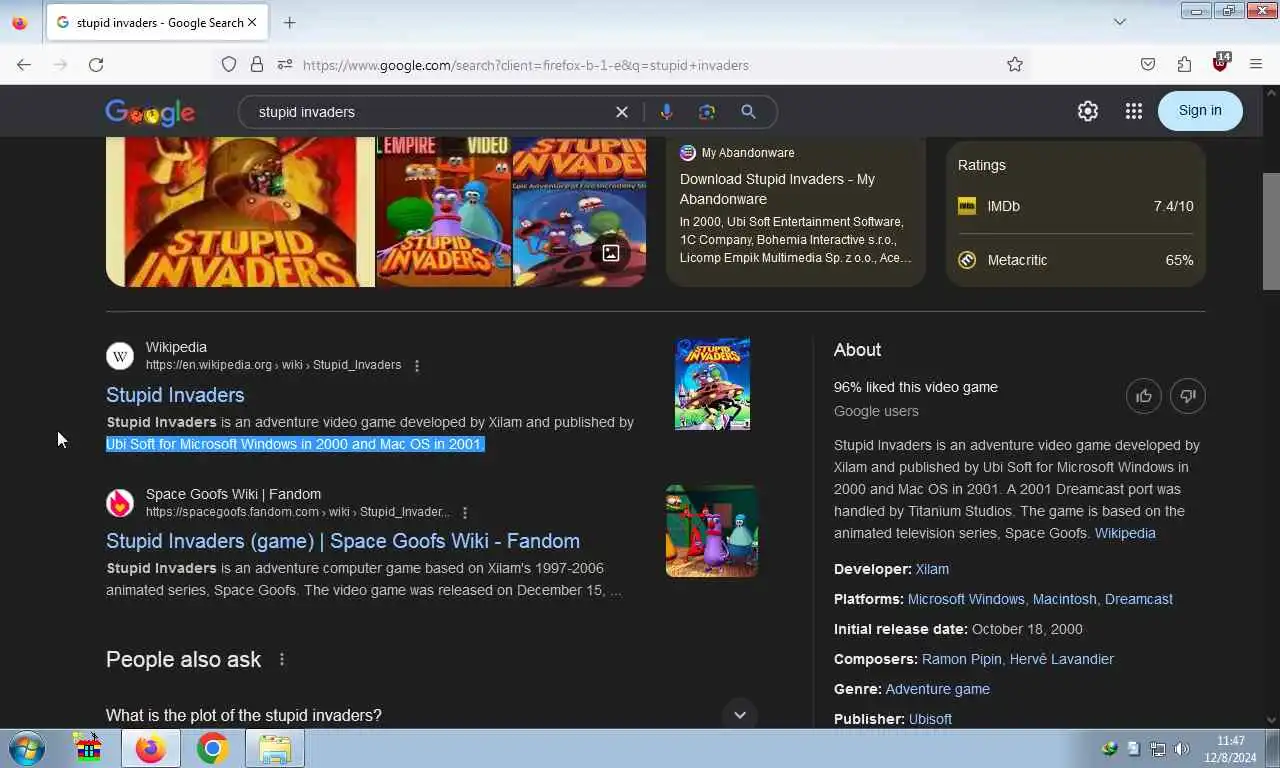
Task: Like this video game thumbs up
Action: [x=1144, y=396]
